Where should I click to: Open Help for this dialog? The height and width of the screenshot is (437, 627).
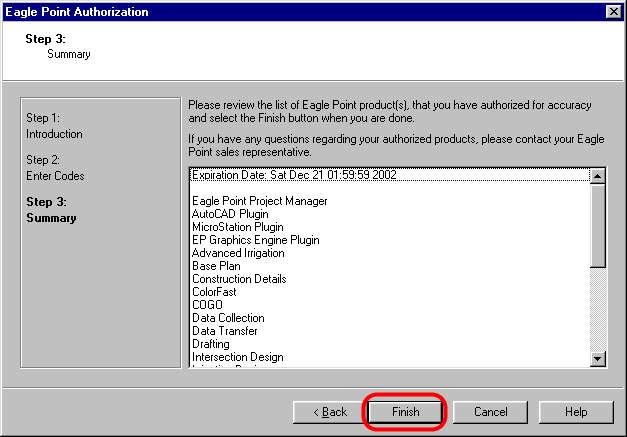point(576,412)
